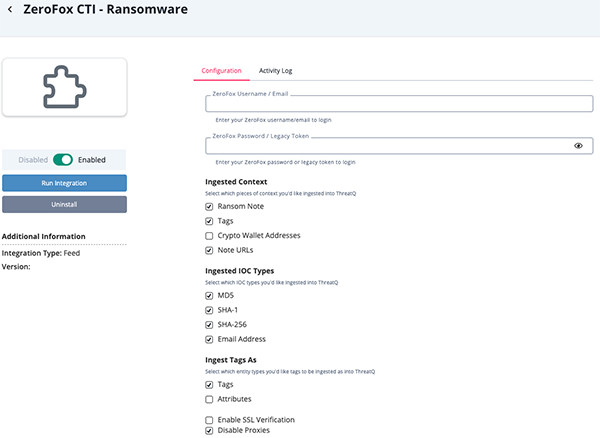Click the Uninstall button
Image resolution: width=600 pixels, height=438 pixels.
coord(64,205)
